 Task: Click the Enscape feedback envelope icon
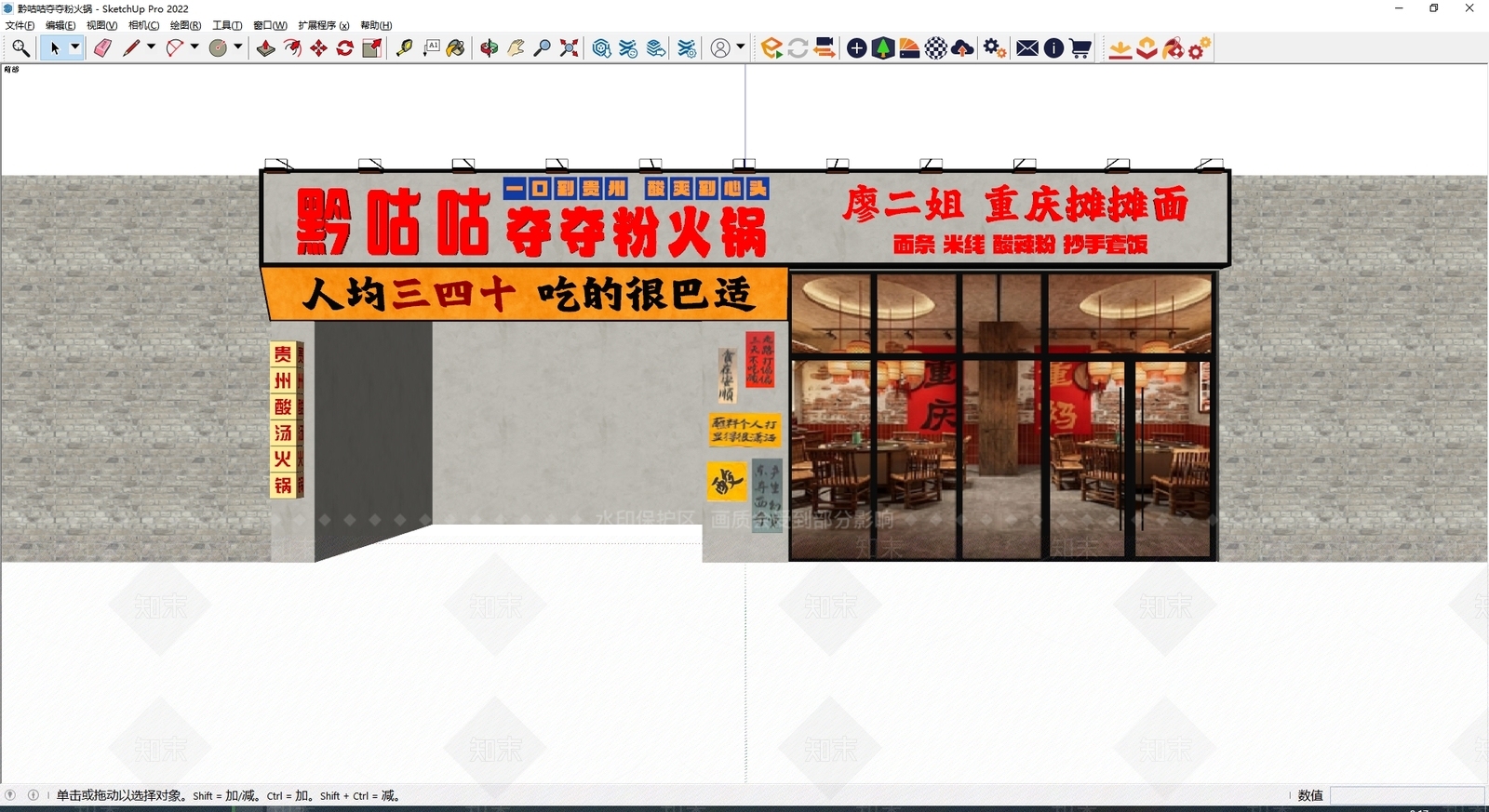[x=1027, y=48]
